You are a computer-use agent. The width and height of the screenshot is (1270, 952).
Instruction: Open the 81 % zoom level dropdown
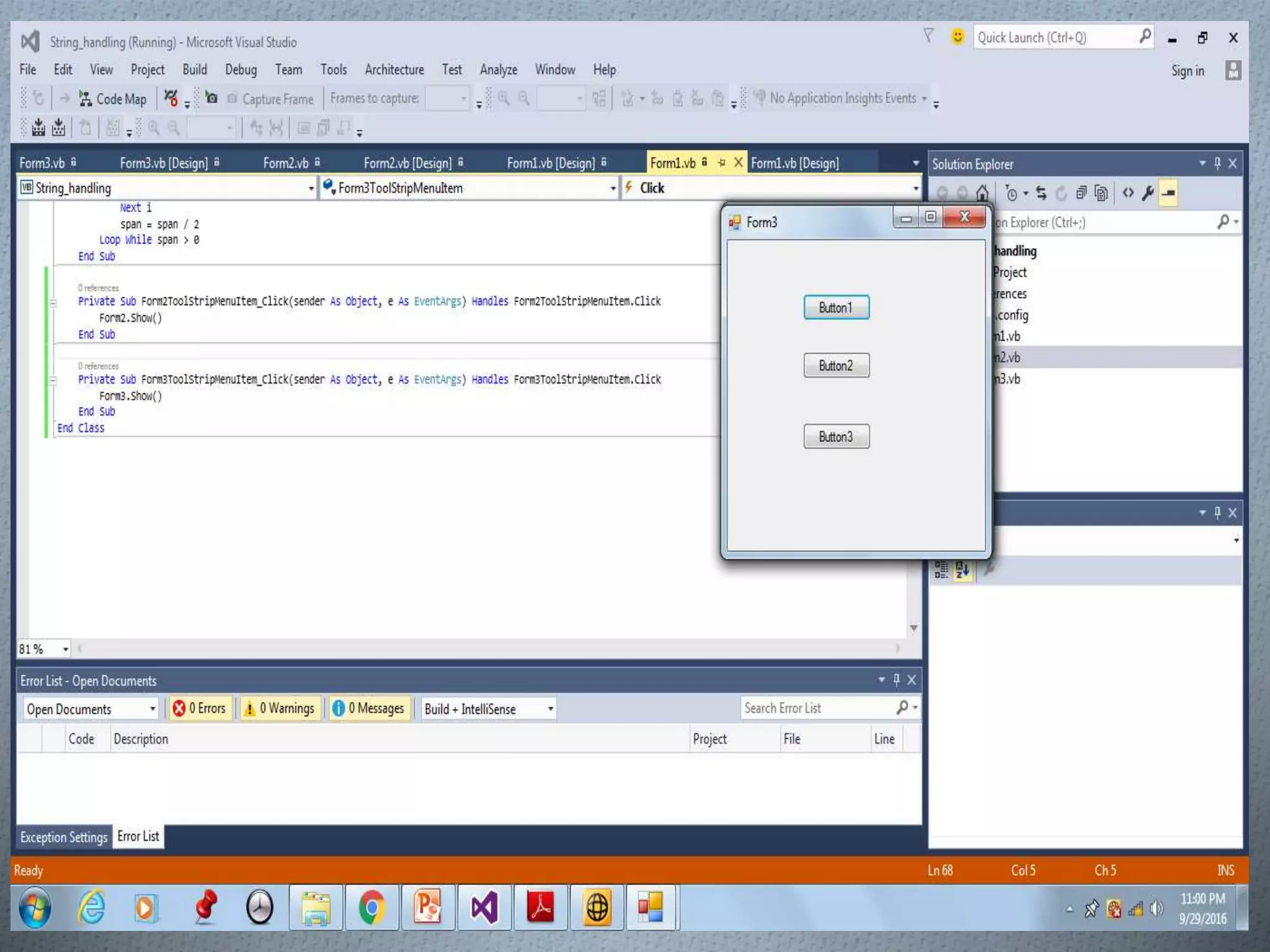(x=65, y=650)
